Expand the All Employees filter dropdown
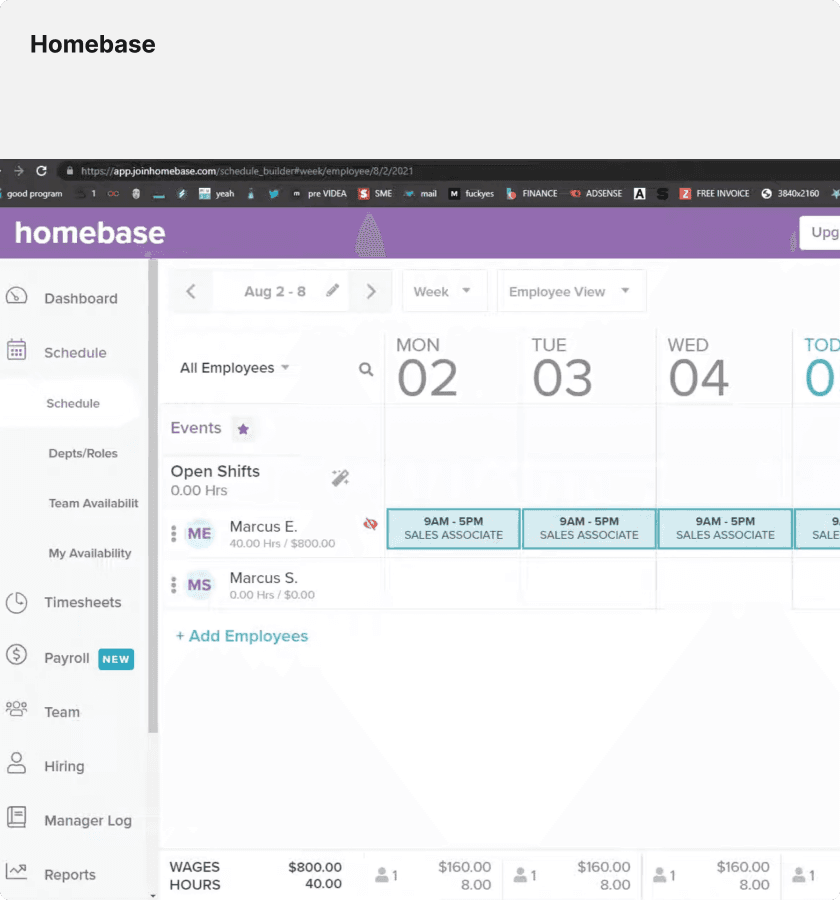840x900 pixels. tap(234, 367)
